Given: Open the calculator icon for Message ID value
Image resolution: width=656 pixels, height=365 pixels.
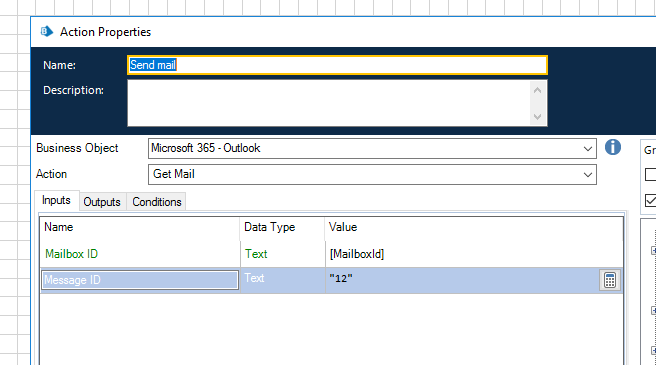Looking at the screenshot, I should (610, 280).
